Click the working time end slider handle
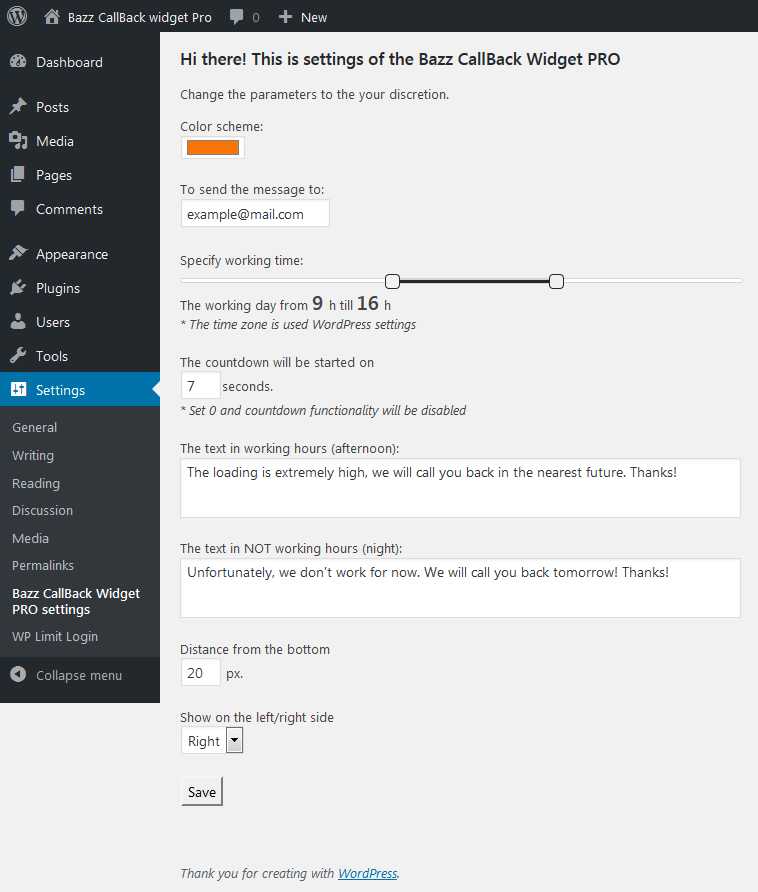758x892 pixels. (x=557, y=281)
